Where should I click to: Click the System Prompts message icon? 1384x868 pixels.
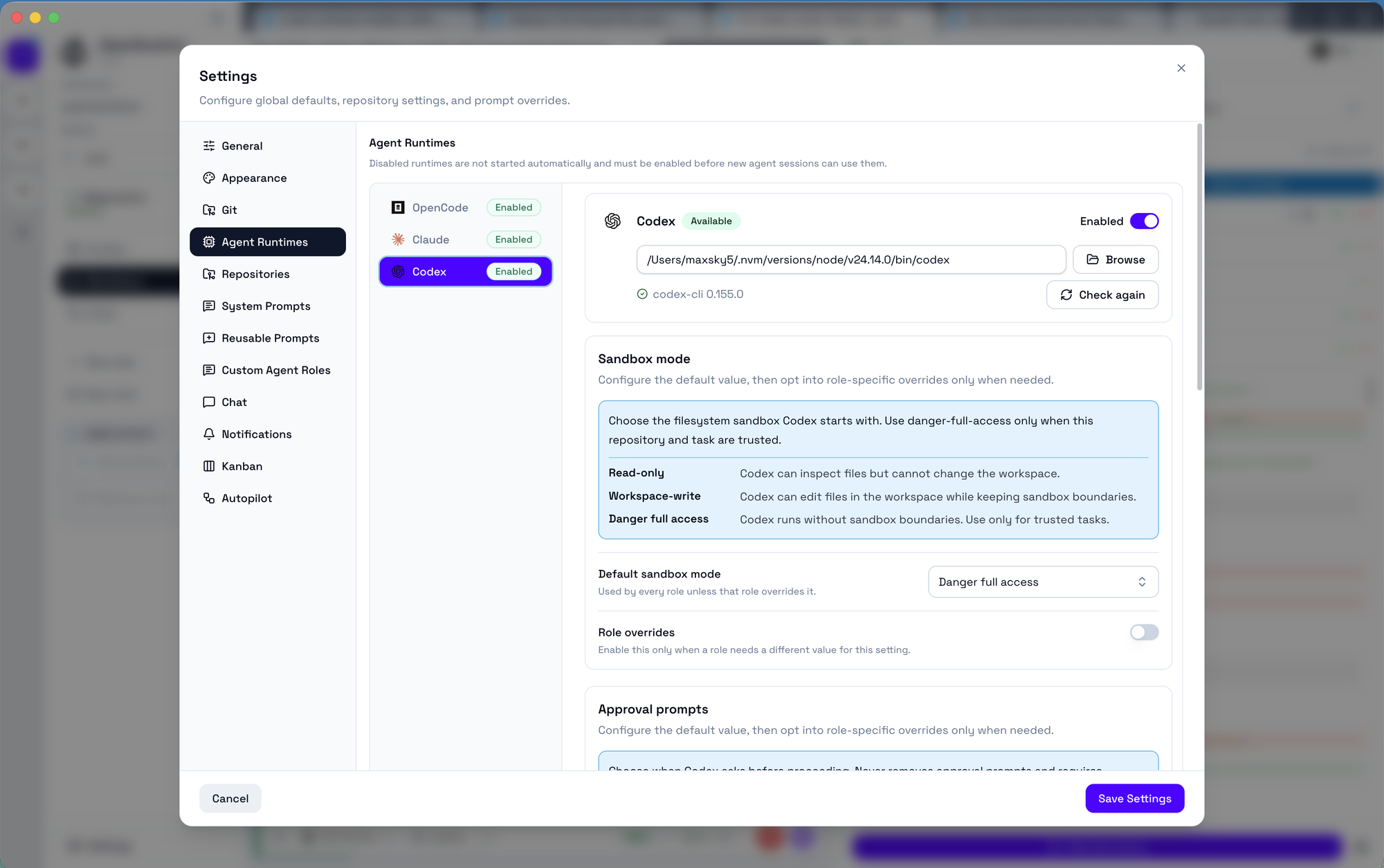pyautogui.click(x=209, y=306)
